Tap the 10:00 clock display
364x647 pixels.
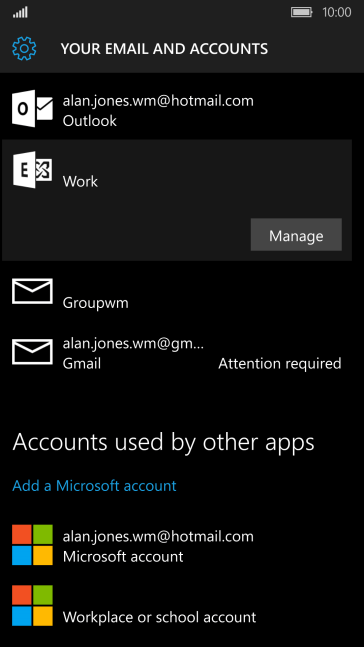point(337,12)
